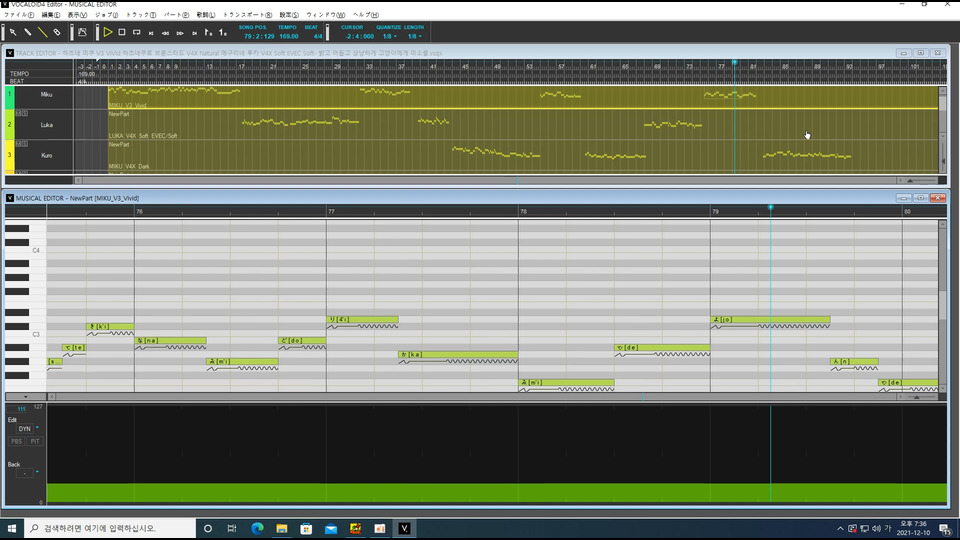Mute the Luka track with M button
960x540 pixels.
pos(18,113)
